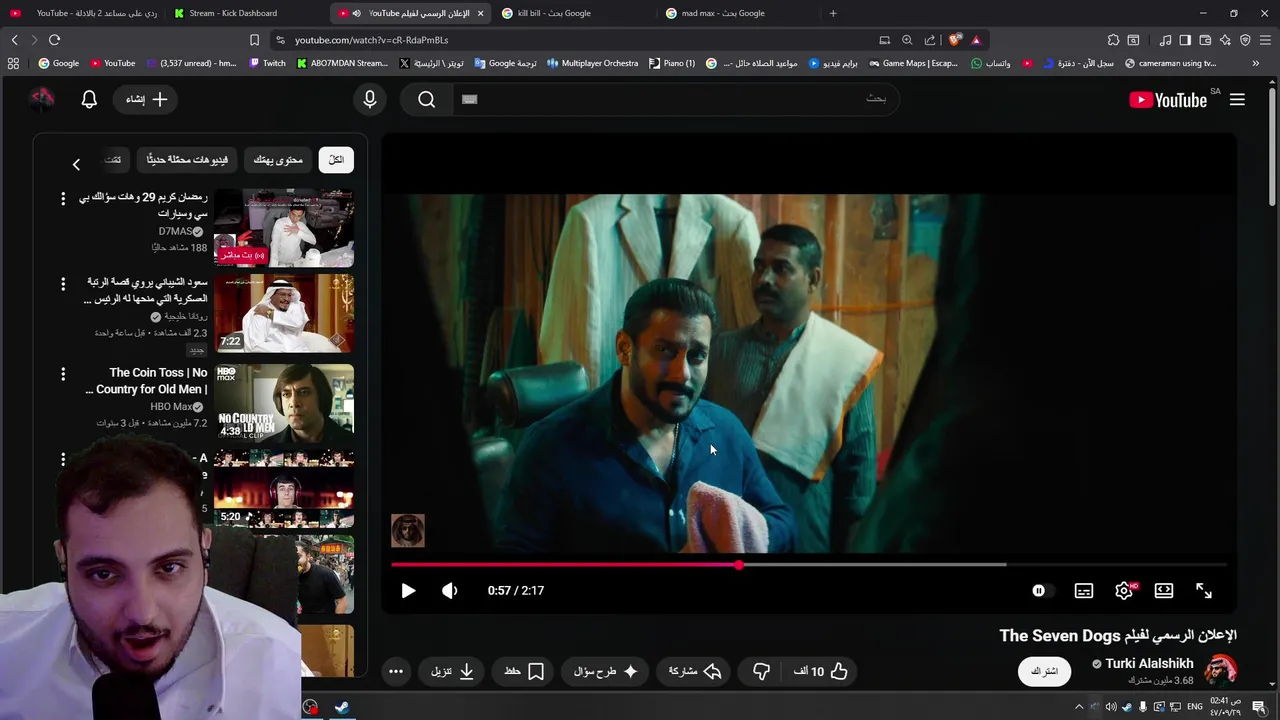The height and width of the screenshot is (720, 1280).
Task: Open the Twitch bookmark
Action: pos(267,63)
